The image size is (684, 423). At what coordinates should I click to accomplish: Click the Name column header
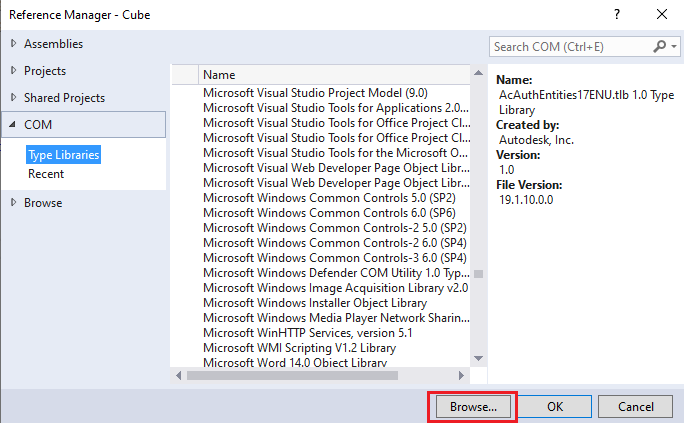coord(334,75)
